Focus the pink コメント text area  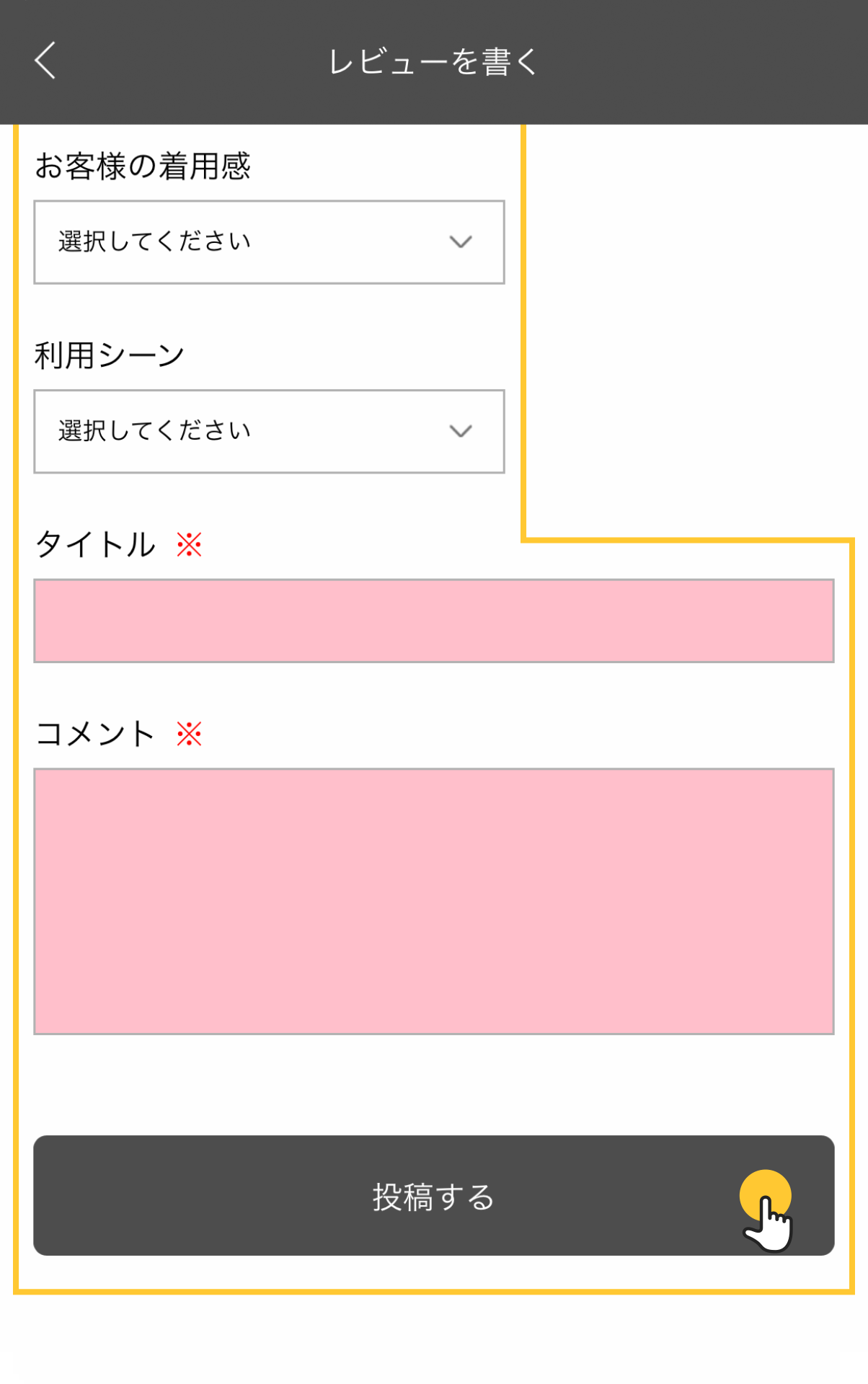point(433,901)
